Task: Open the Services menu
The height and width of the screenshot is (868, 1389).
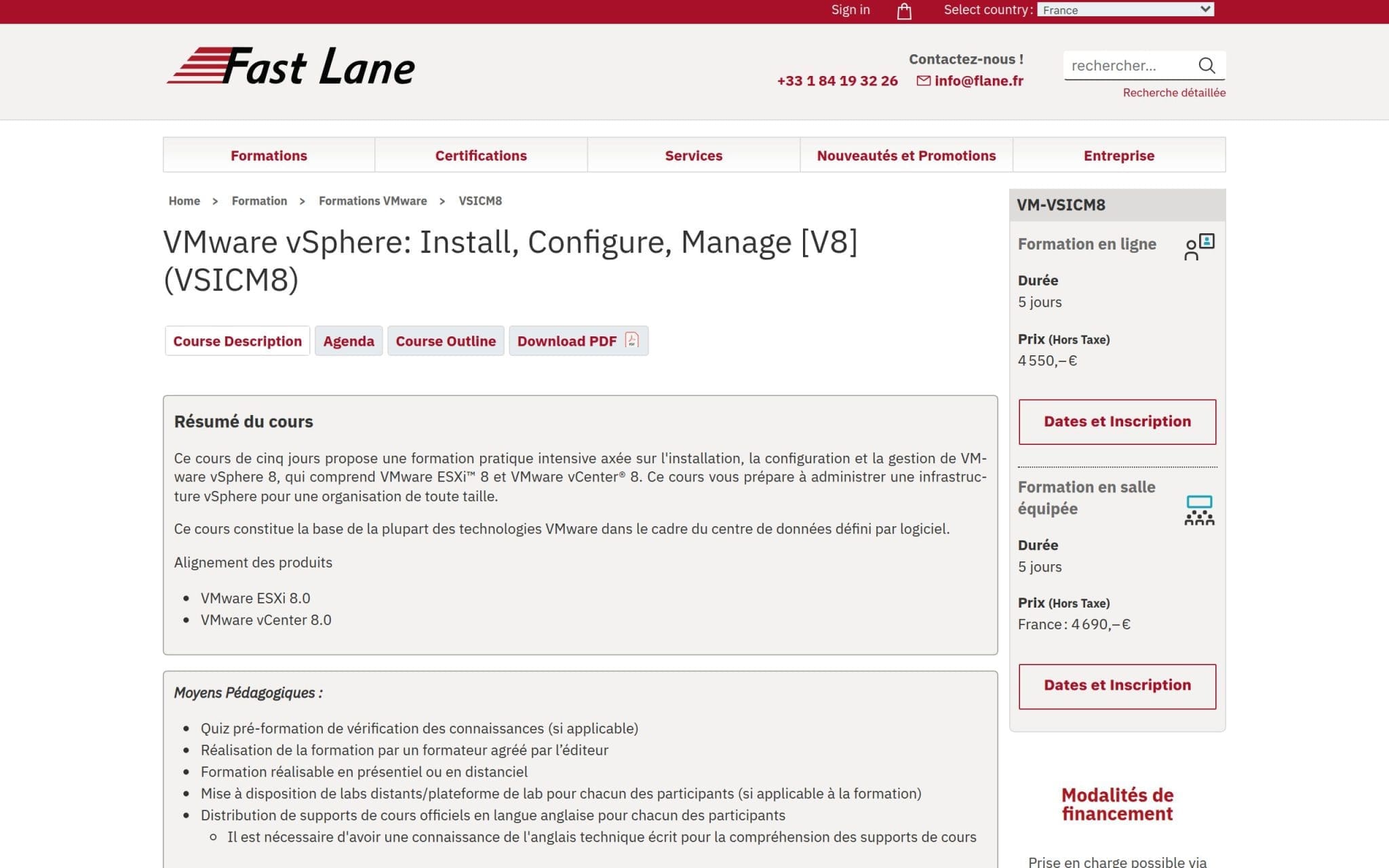Action: tap(693, 155)
